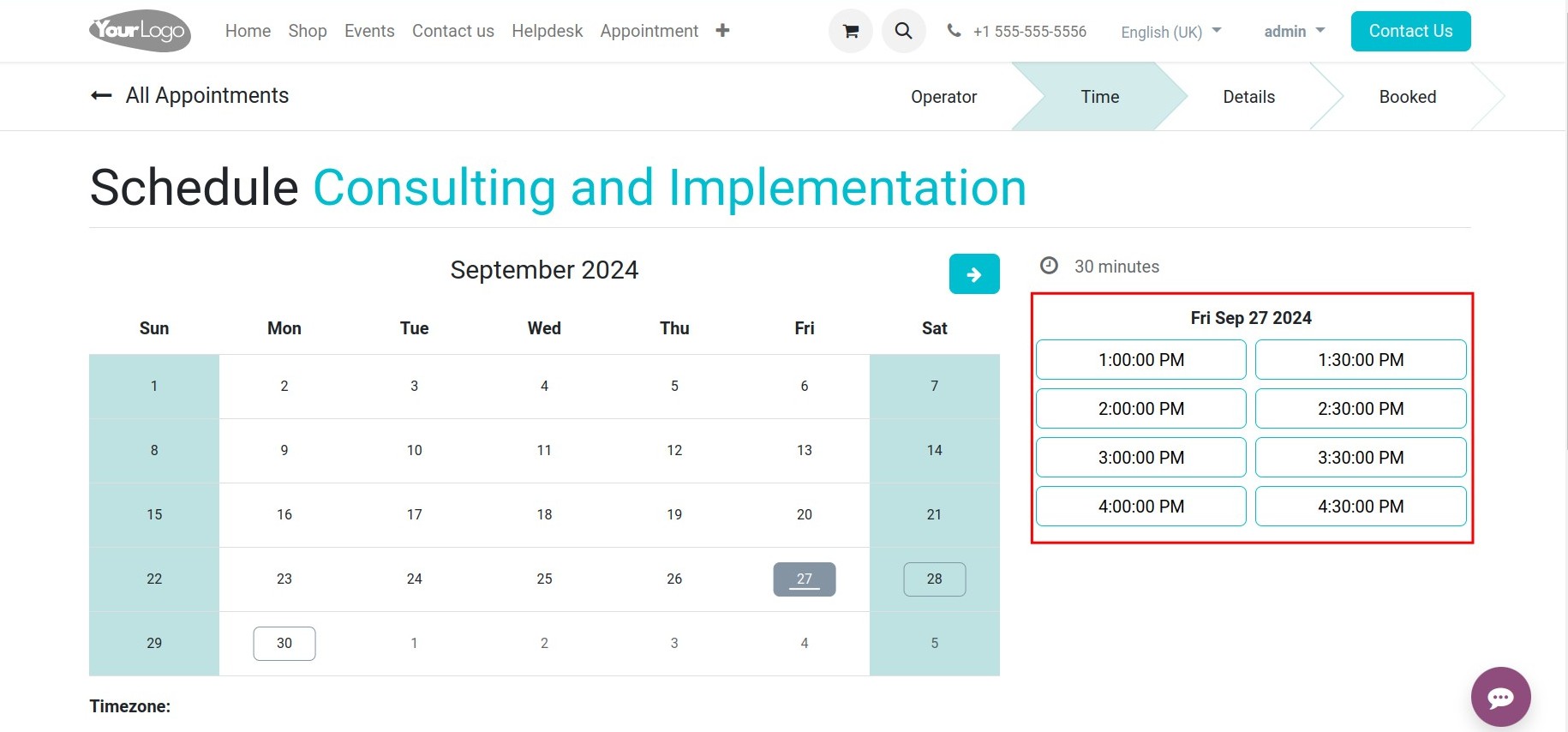Viewport: 1568px width, 732px height.
Task: Click the 'Sat' column header
Action: 934,328
